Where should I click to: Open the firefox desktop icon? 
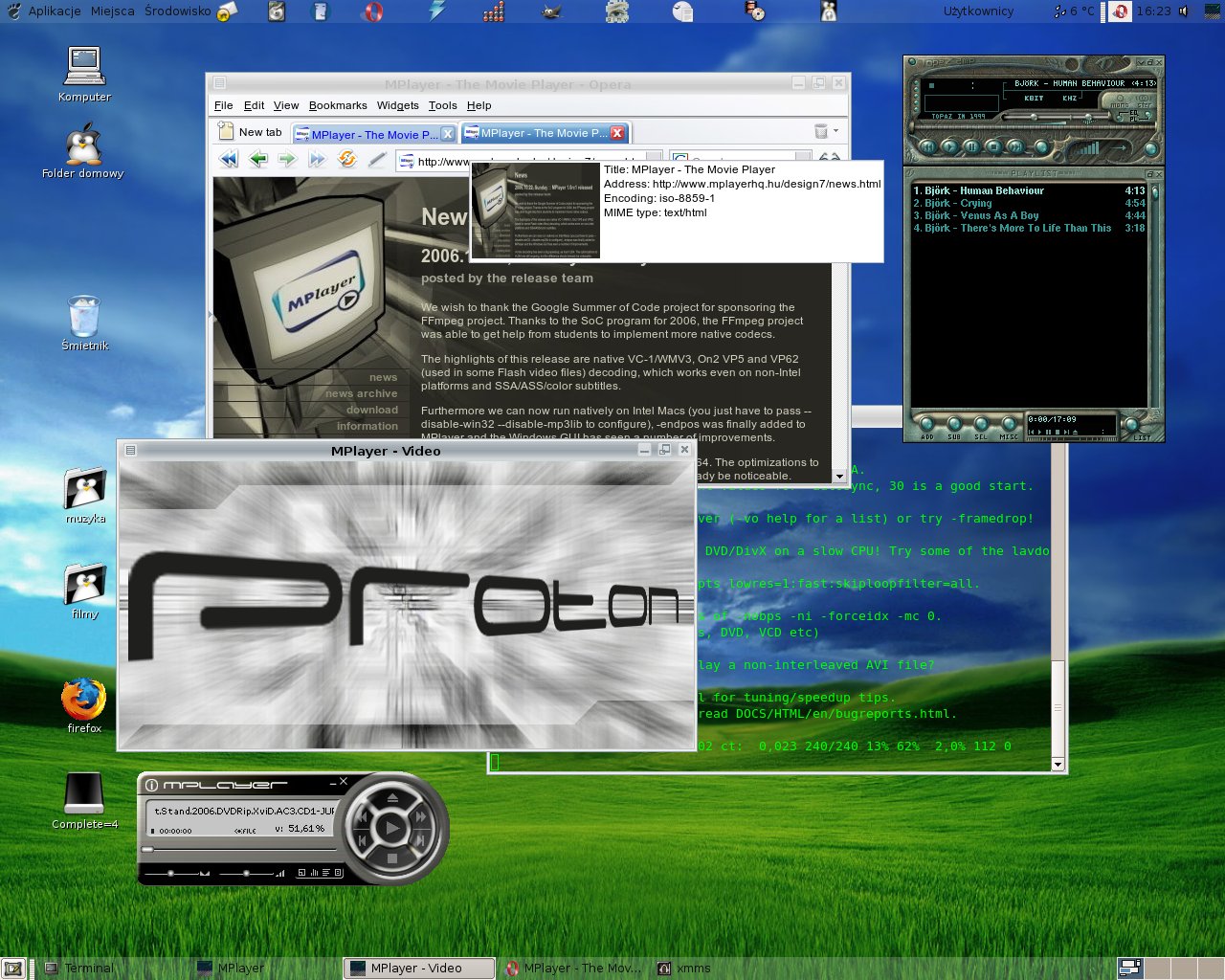point(84,706)
